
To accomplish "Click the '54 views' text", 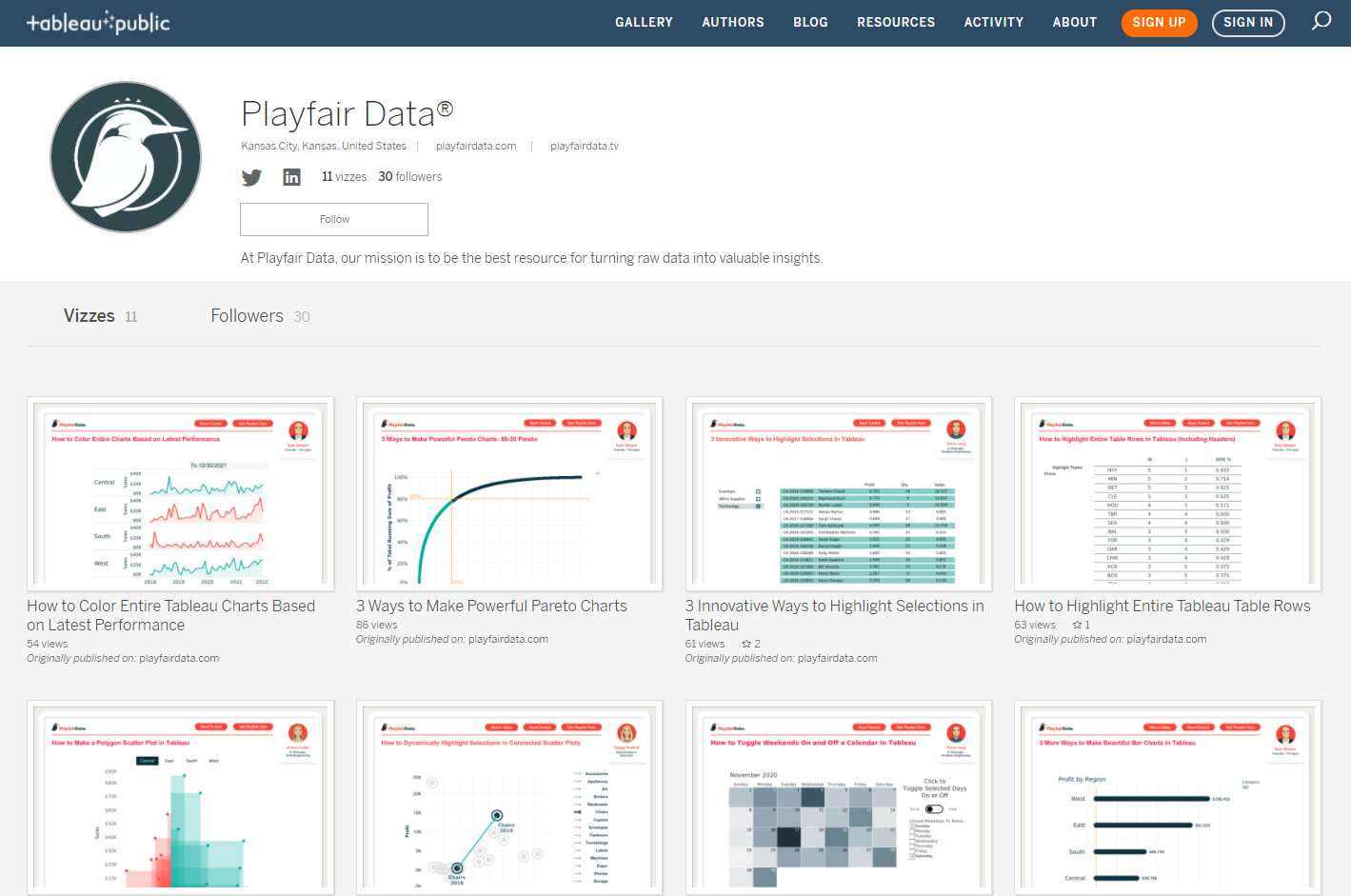I will [x=48, y=645].
